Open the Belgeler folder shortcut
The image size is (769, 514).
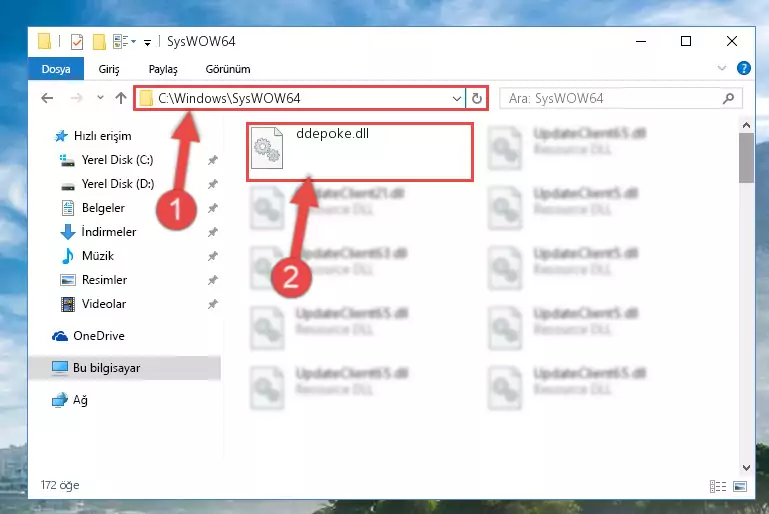(103, 208)
